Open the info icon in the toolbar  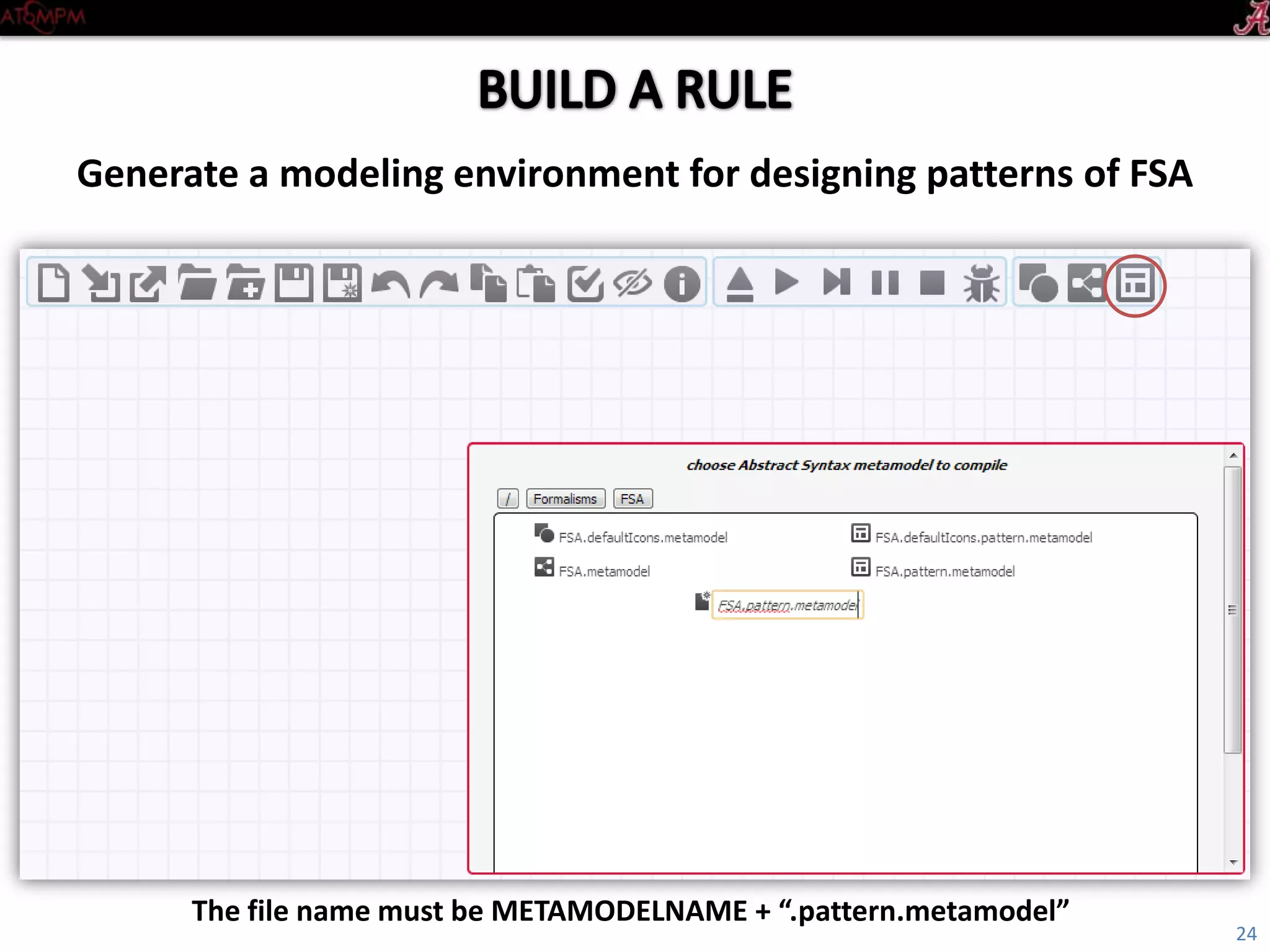[x=682, y=284]
